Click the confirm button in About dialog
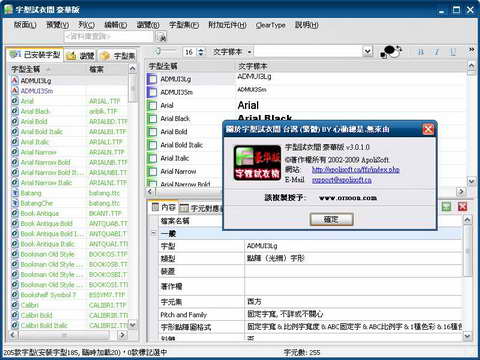The image size is (480, 360). click(331, 219)
